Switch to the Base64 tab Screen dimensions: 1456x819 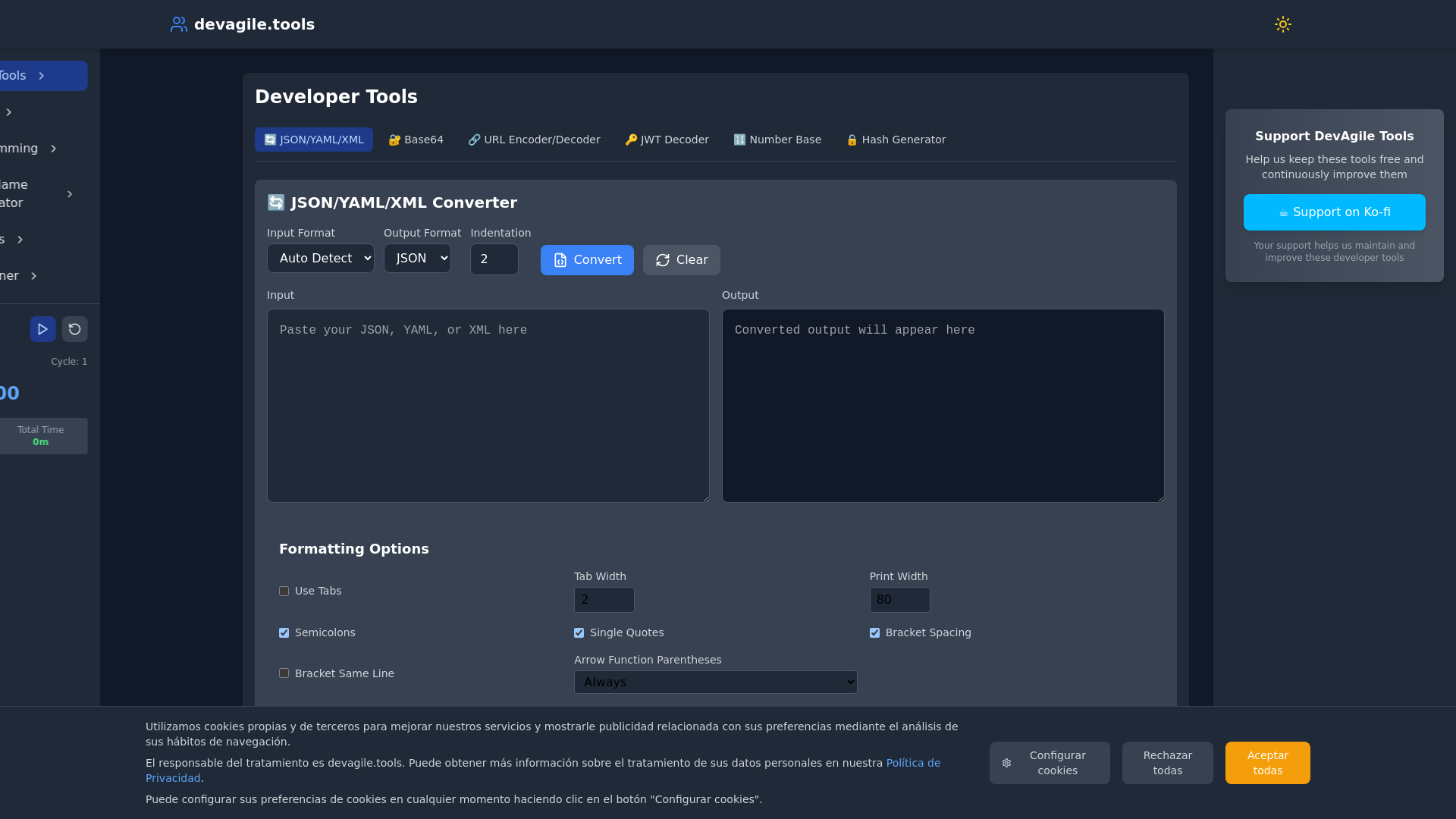[x=416, y=140]
